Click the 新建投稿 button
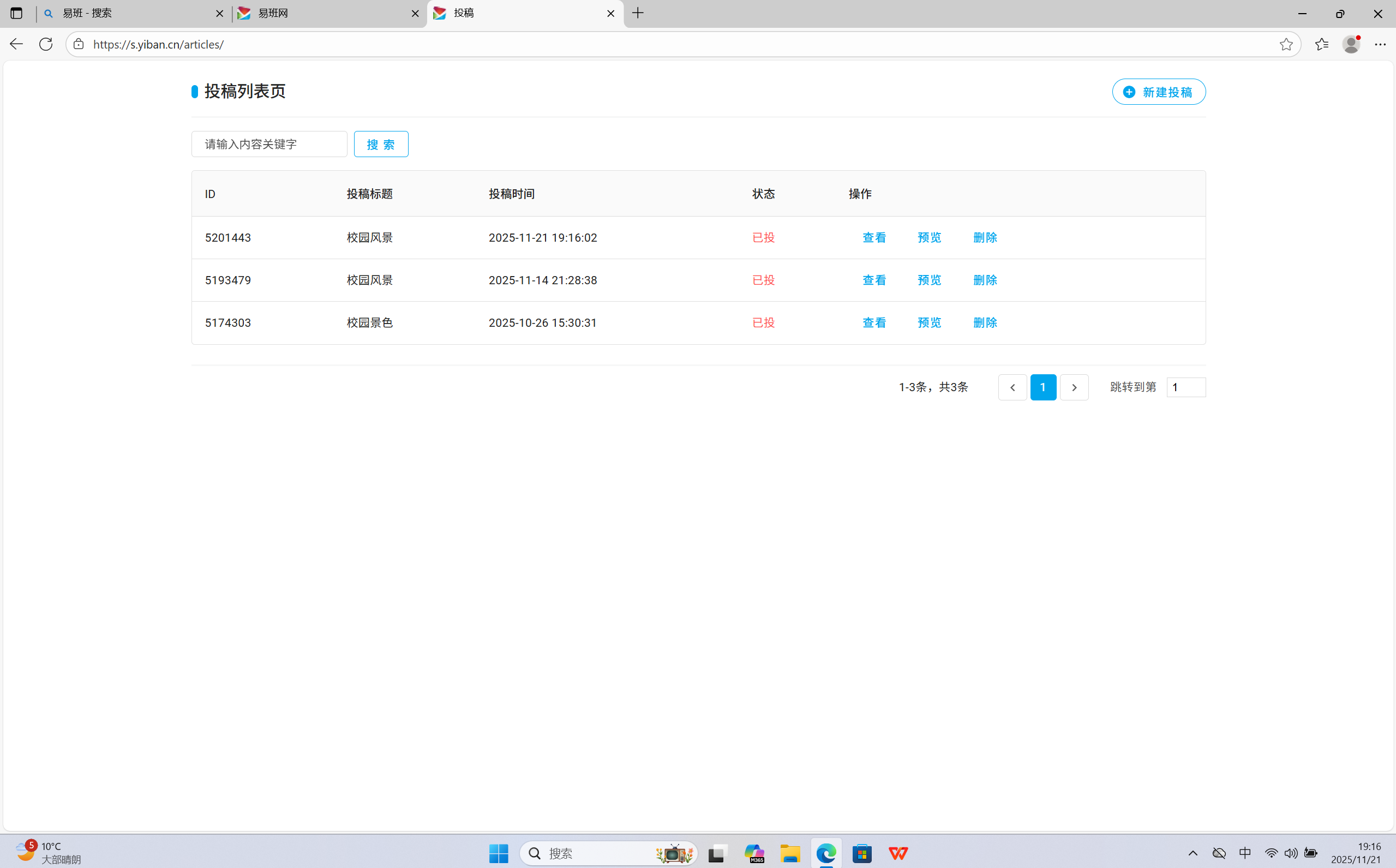 pyautogui.click(x=1158, y=92)
